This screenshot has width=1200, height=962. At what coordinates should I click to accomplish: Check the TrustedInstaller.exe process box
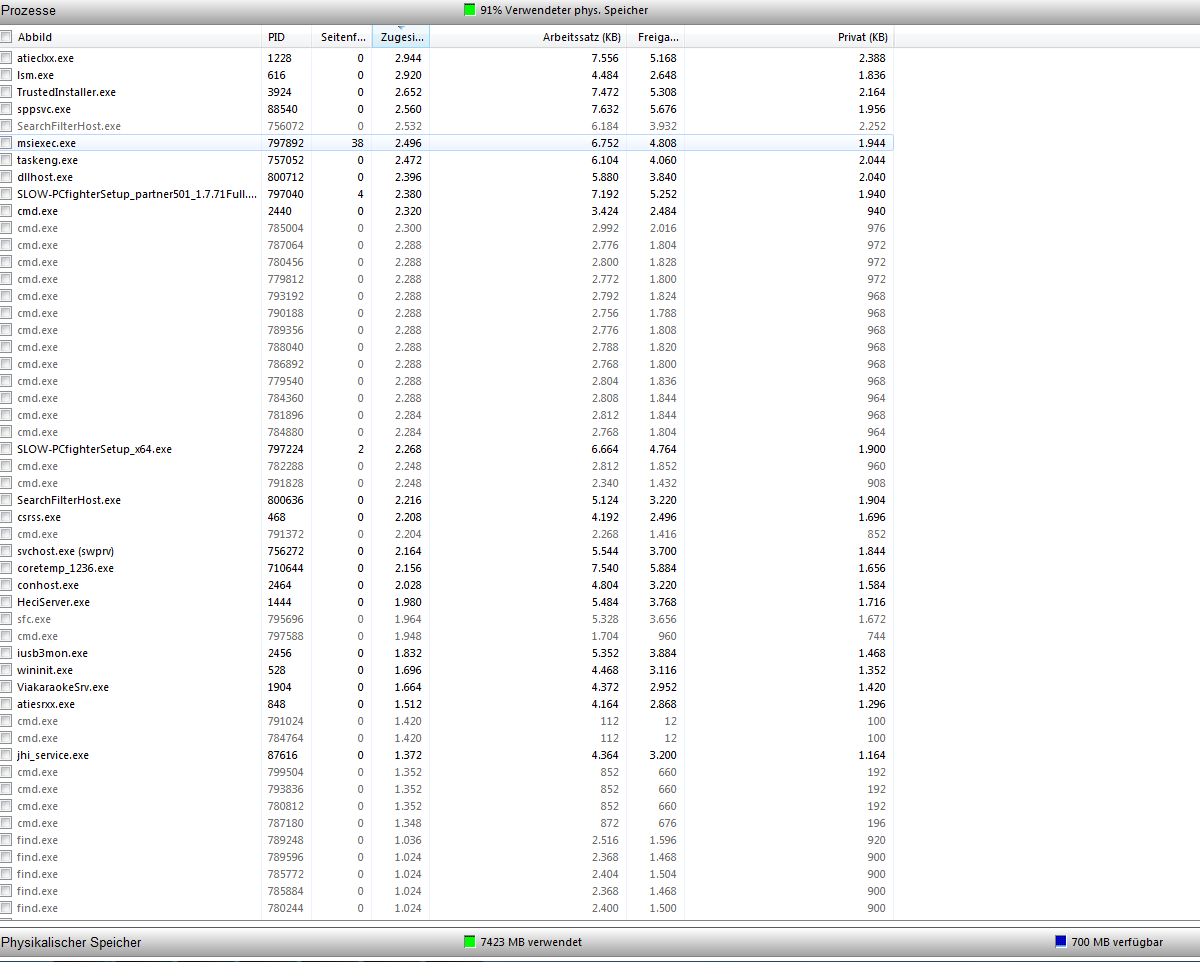tap(6, 92)
